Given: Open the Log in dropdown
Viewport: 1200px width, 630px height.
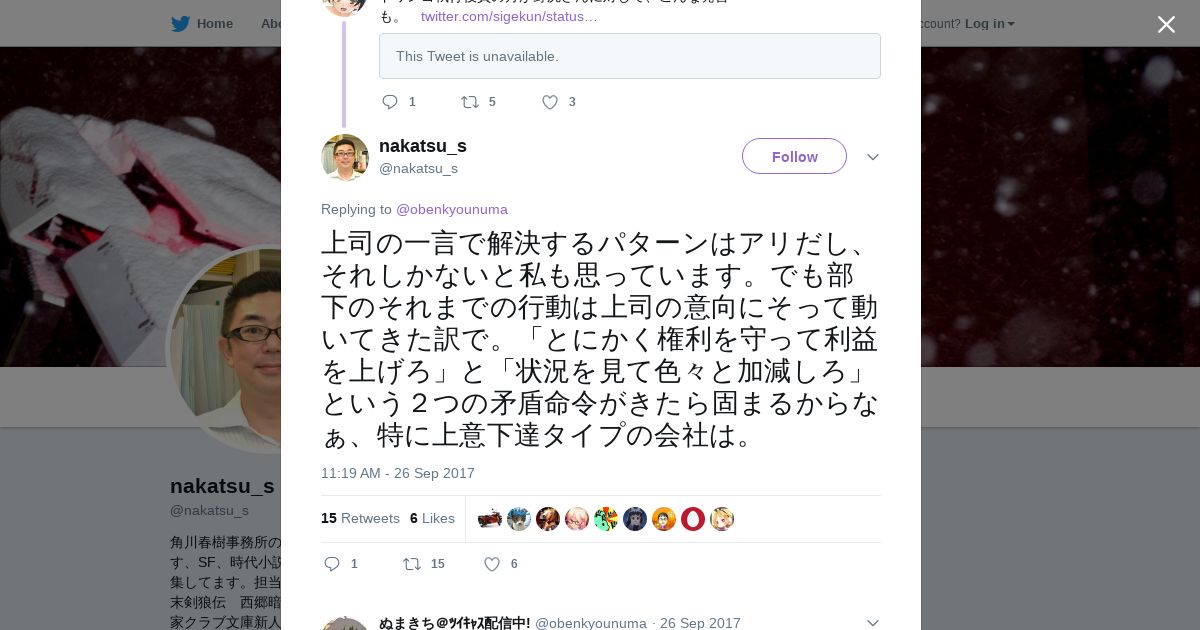Looking at the screenshot, I should [989, 24].
